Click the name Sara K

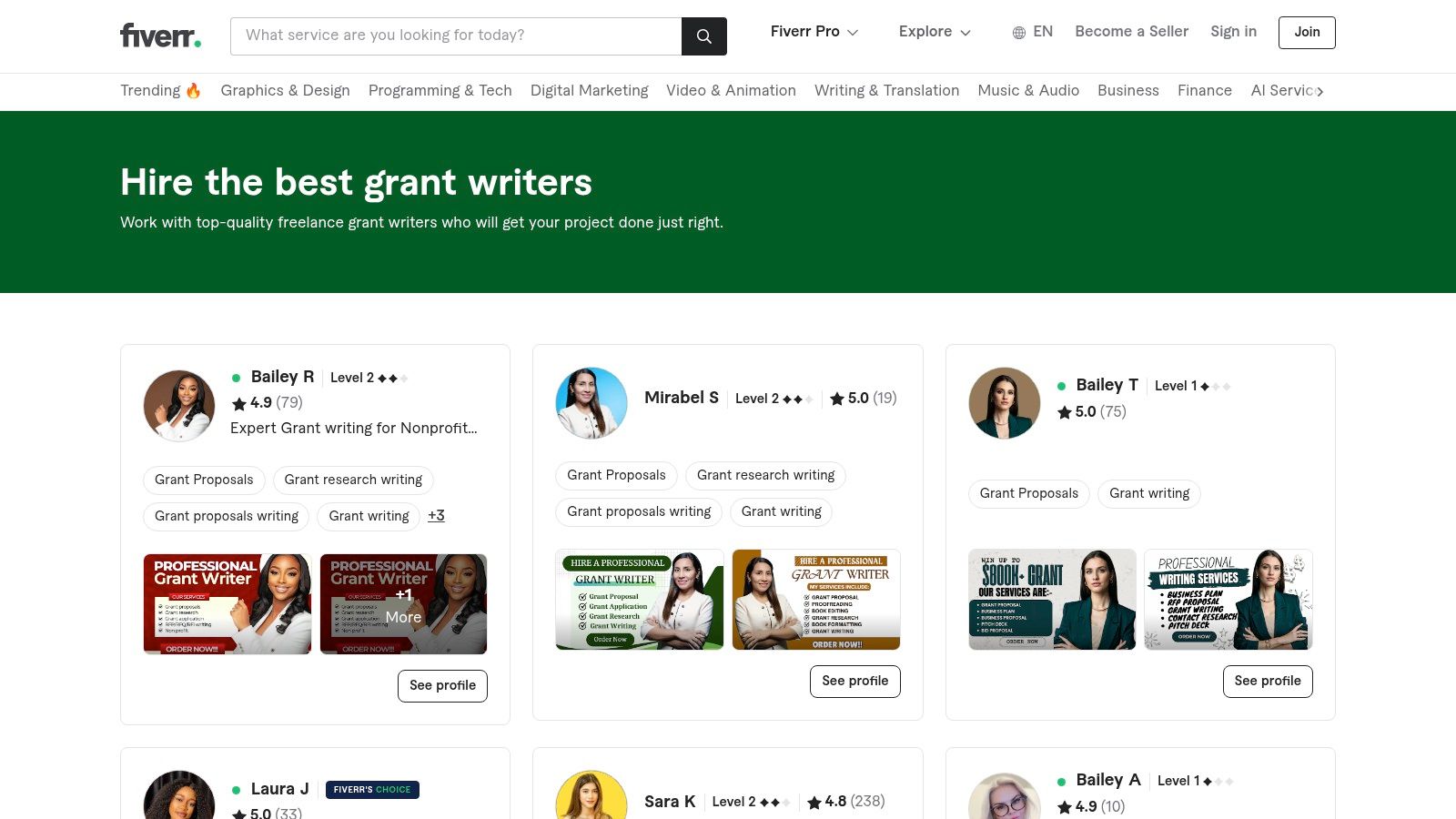click(x=670, y=802)
